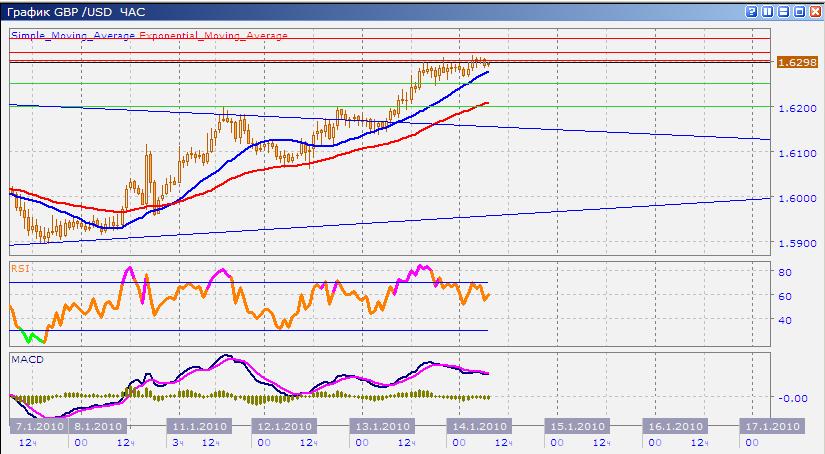This screenshot has height=454, width=825.
Task: Select the 14.1.2010 date marker
Action: [x=479, y=425]
